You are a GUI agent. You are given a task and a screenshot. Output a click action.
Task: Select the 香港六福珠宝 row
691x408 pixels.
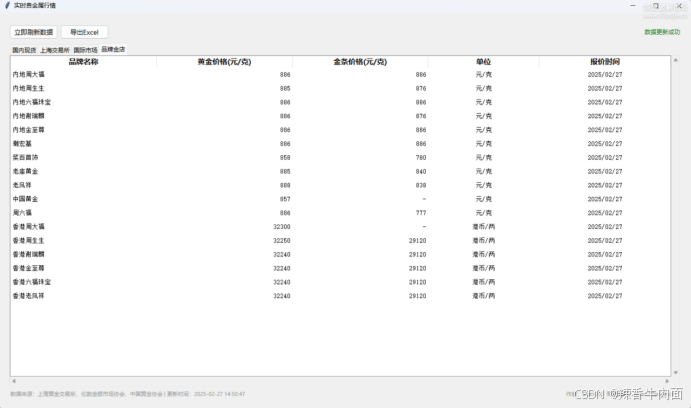pos(341,282)
